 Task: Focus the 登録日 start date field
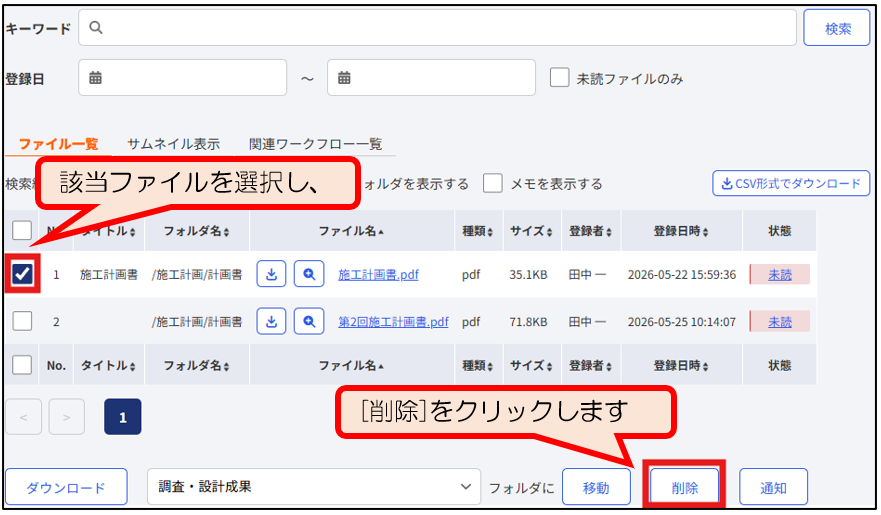coord(183,78)
